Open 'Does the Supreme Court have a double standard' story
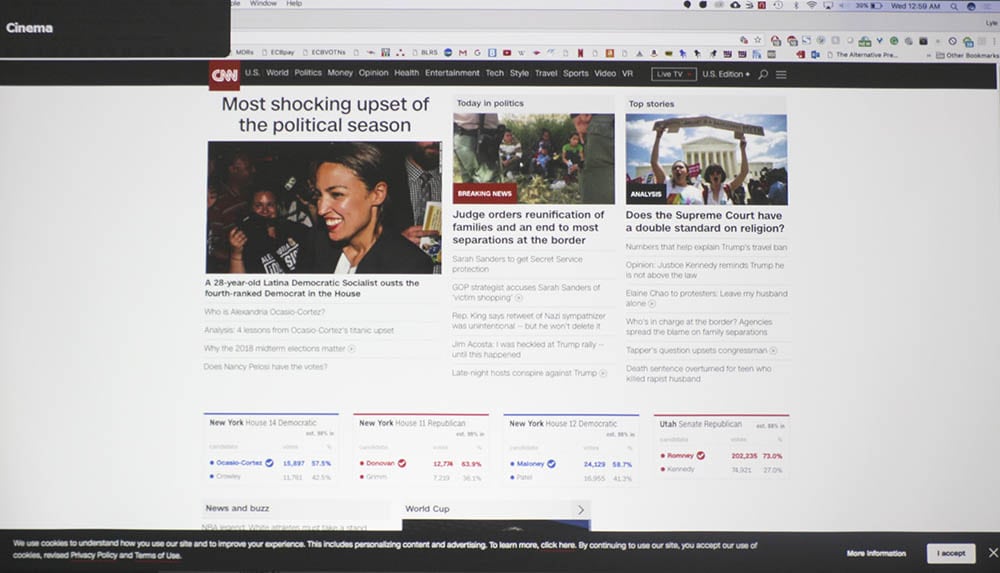The image size is (1000, 573). [x=705, y=221]
